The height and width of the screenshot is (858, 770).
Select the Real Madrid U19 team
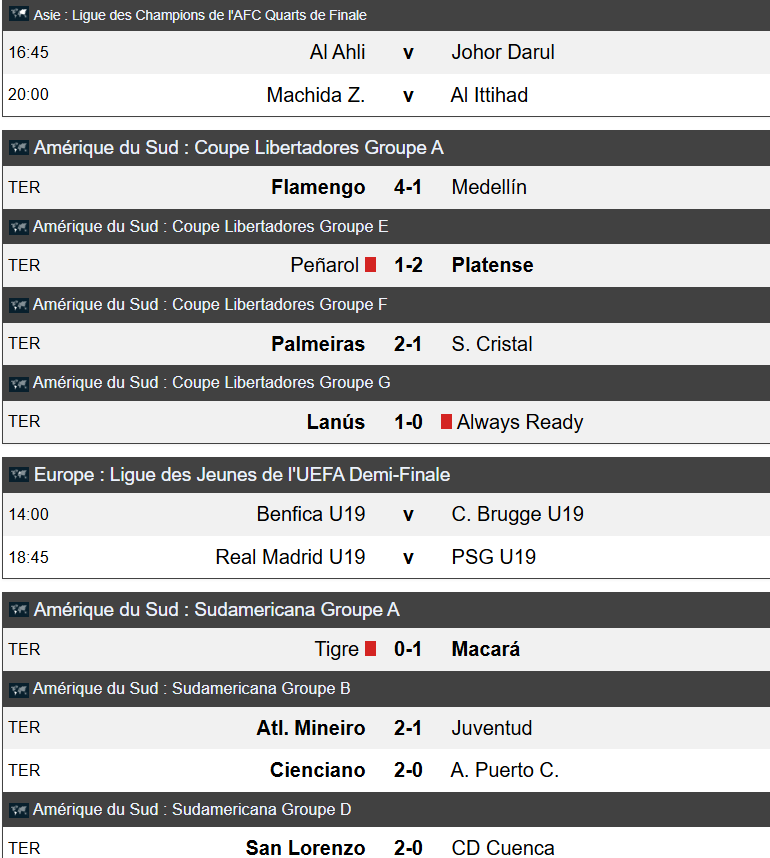(290, 557)
